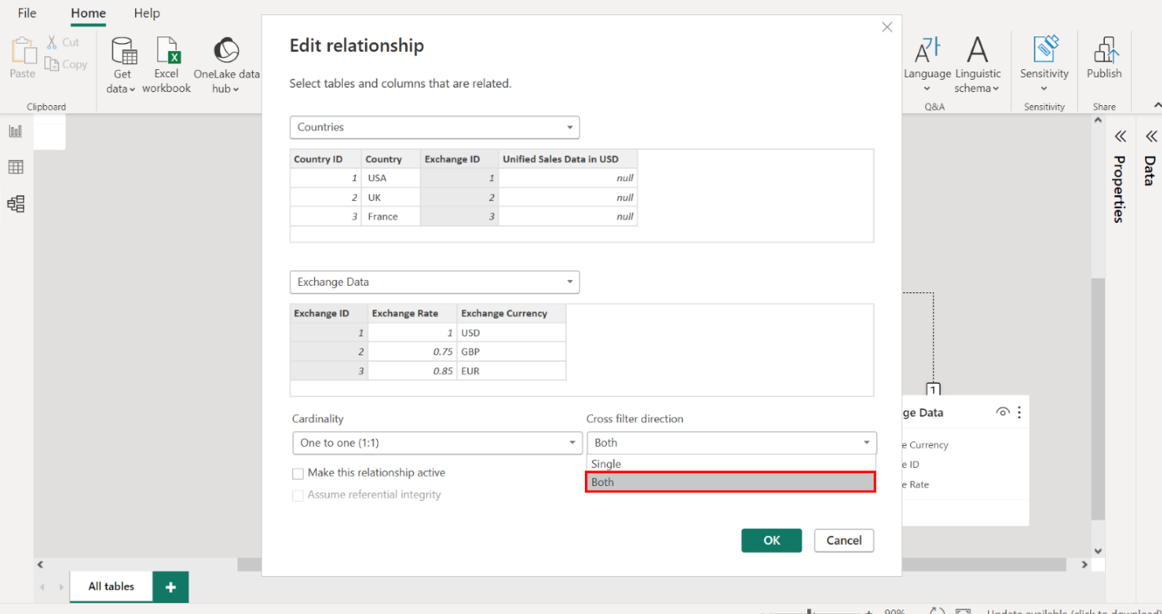
Task: Add a new layout tab
Action: [x=171, y=587]
